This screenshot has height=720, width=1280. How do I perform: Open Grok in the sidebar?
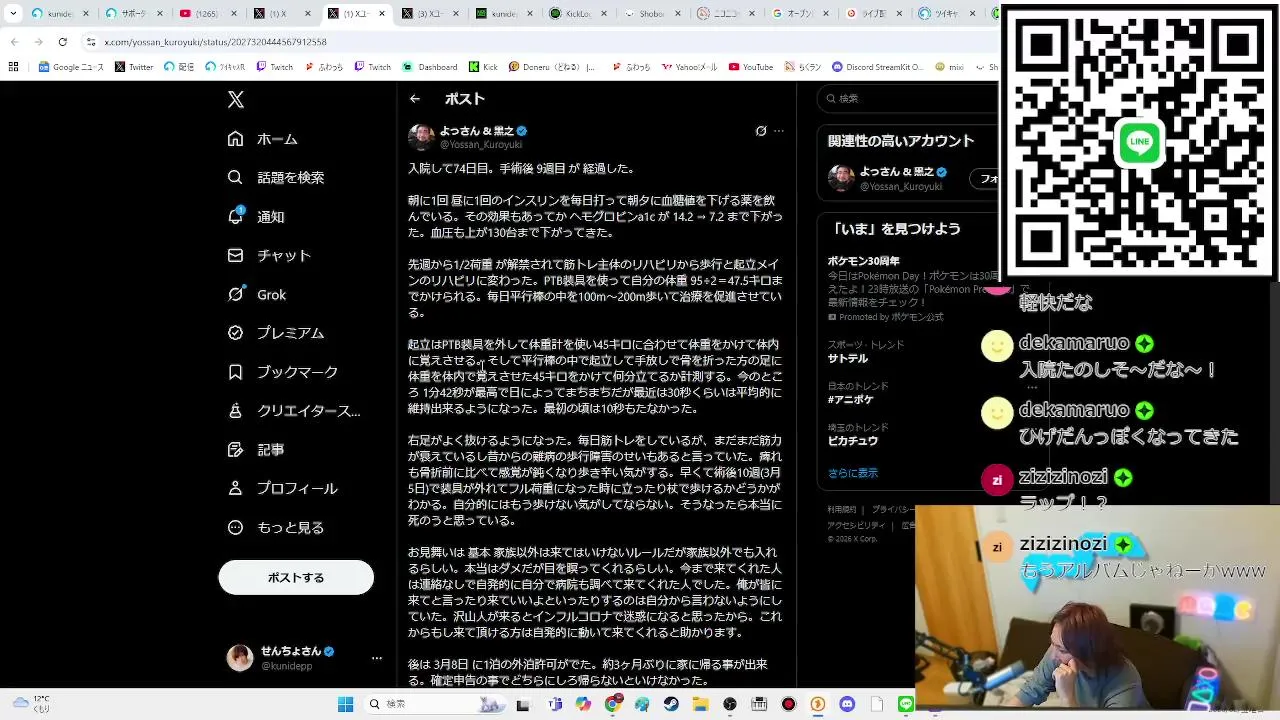[257, 294]
